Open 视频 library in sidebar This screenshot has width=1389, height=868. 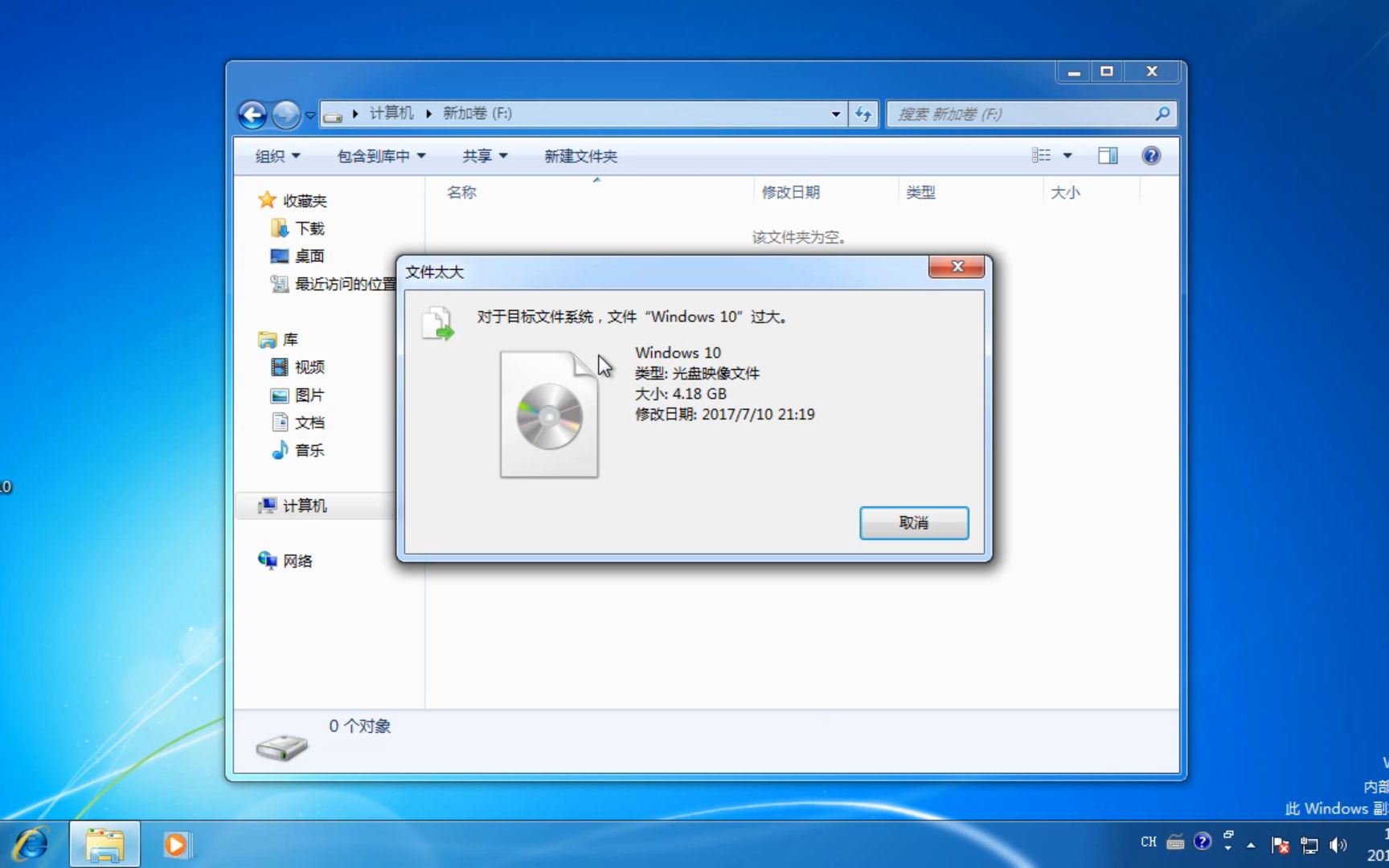pyautogui.click(x=298, y=366)
